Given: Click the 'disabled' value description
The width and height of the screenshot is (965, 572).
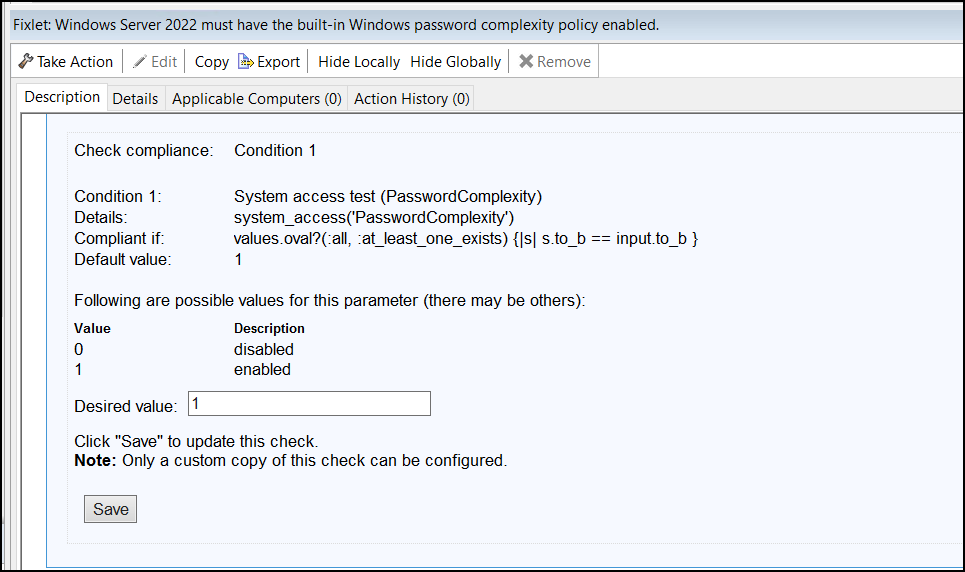Looking at the screenshot, I should (x=263, y=349).
